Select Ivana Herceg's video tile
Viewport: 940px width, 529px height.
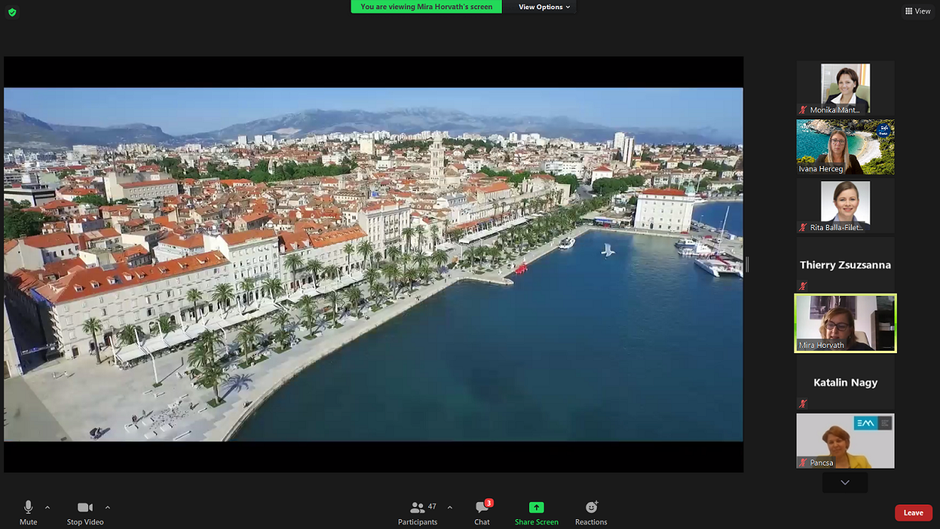pos(845,147)
